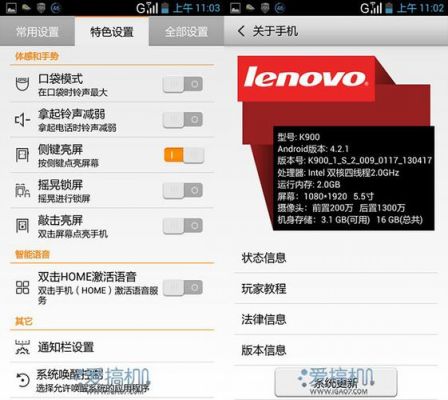The height and width of the screenshot is (400, 448).
Task: Click the 机身存储 3.1 GB line
Action: coord(350,220)
